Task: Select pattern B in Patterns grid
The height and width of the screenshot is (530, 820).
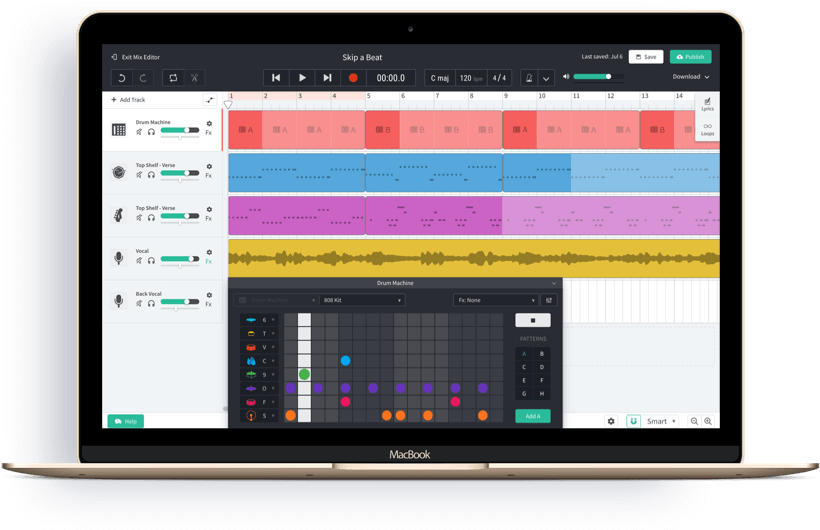Action: [543, 353]
